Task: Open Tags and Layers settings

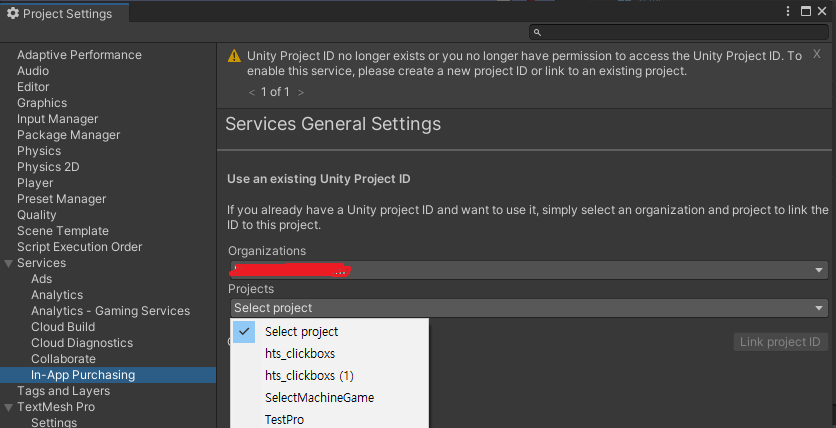Action: pos(63,391)
